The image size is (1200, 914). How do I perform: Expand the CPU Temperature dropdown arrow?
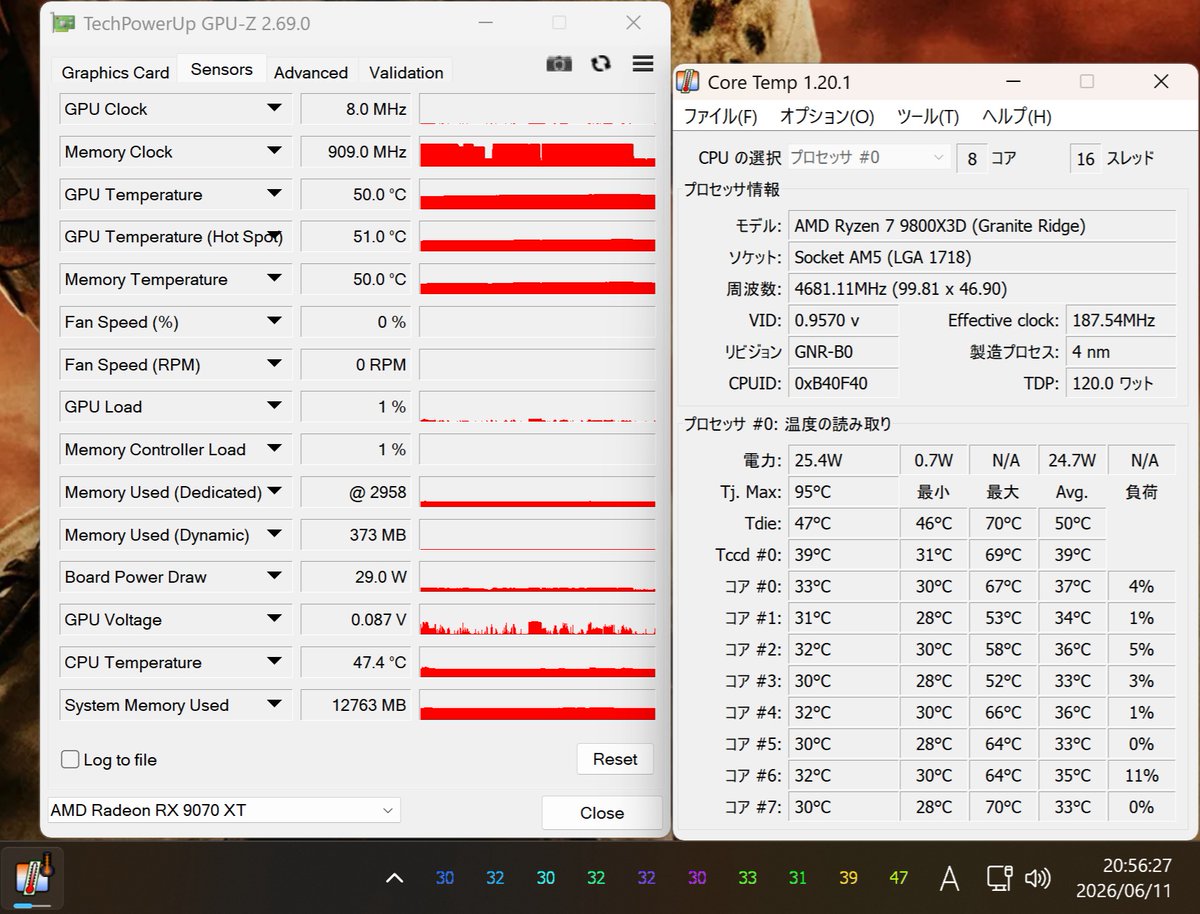[x=274, y=662]
